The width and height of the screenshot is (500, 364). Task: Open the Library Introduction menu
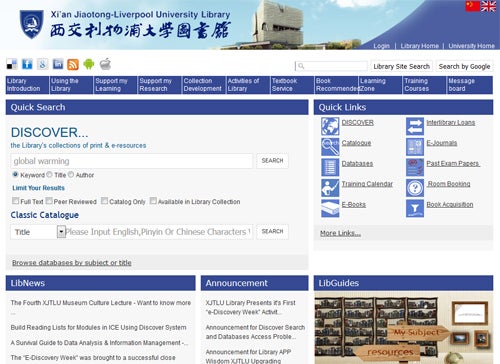pyautogui.click(x=27, y=85)
